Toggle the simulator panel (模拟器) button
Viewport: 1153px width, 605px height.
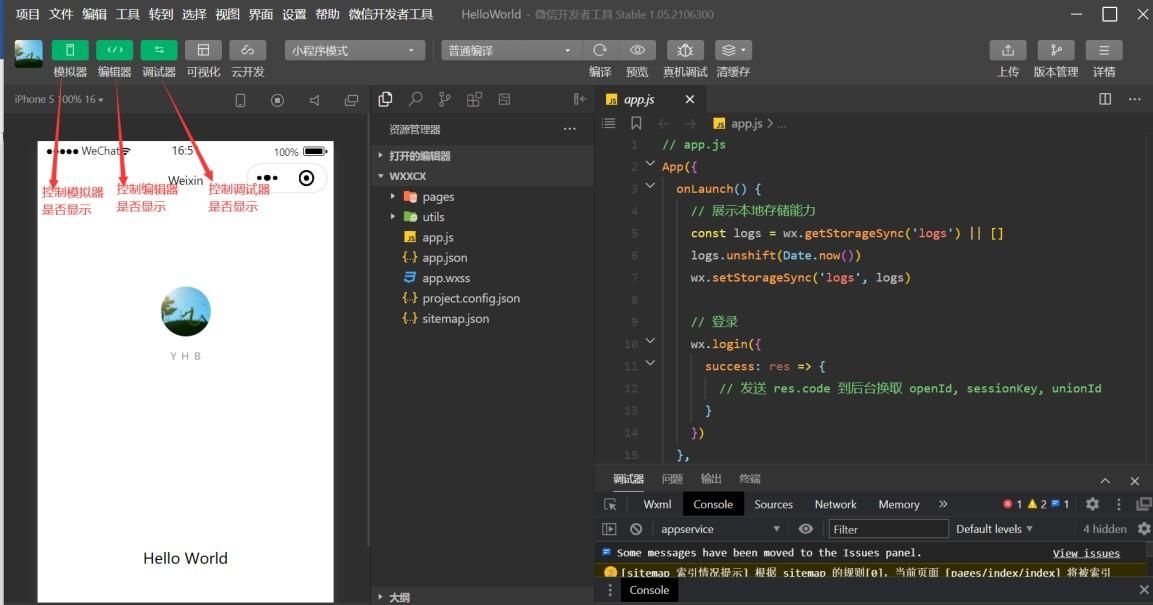[70, 50]
